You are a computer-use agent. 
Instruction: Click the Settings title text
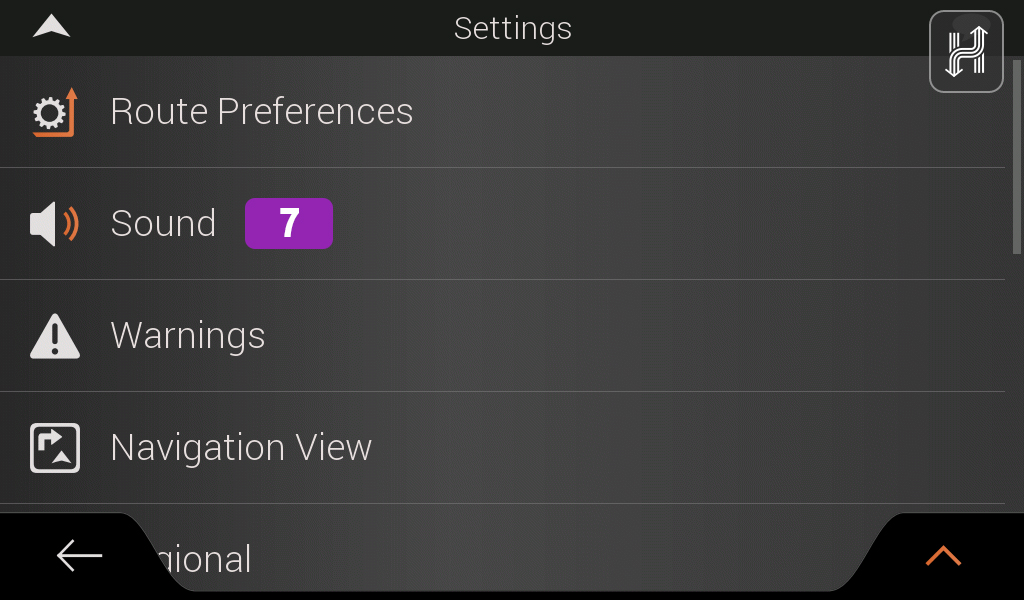click(x=513, y=28)
